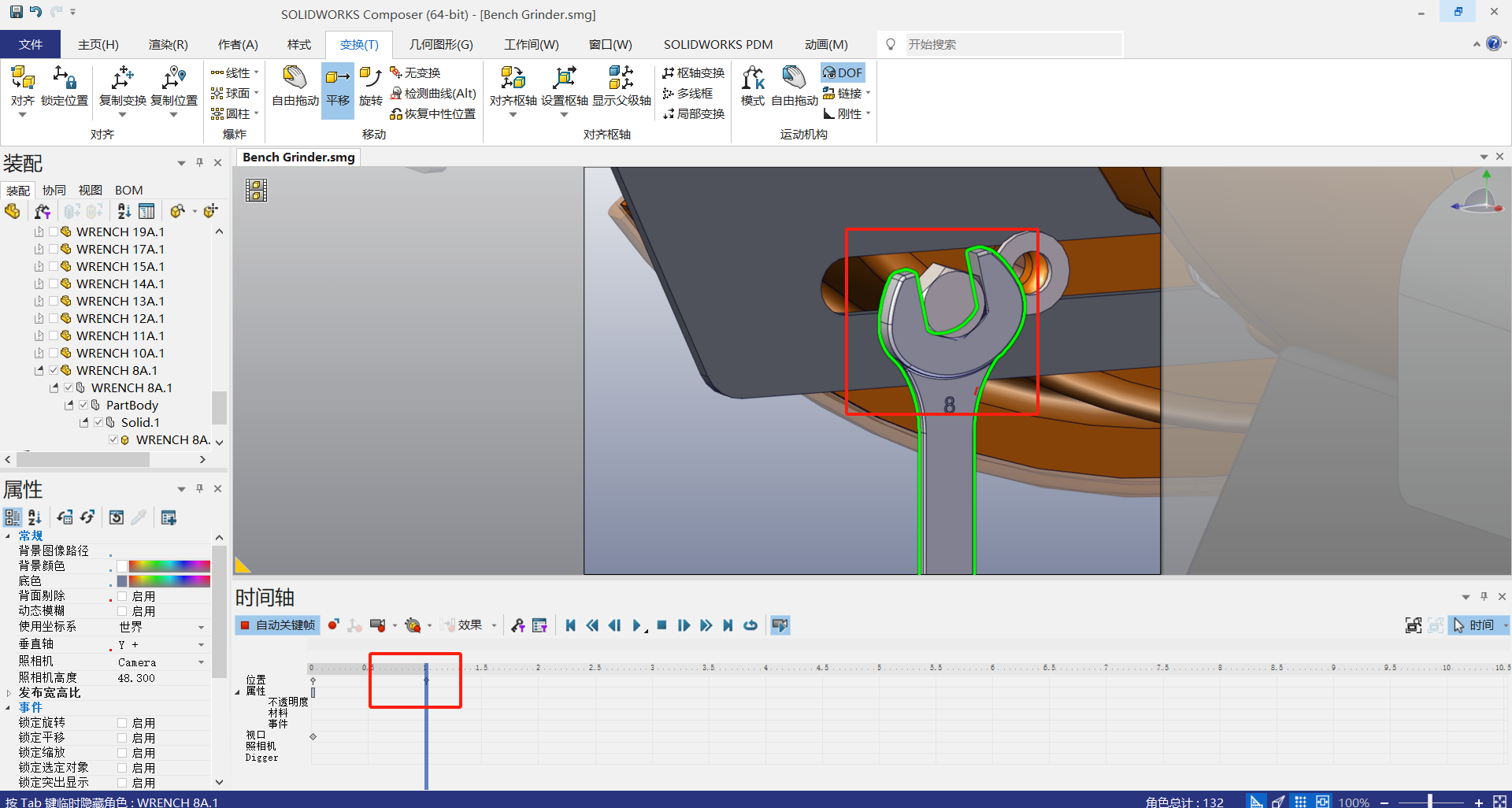This screenshot has height=808, width=1512.
Task: Toggle visibility checkbox of WRENCH 14A.1
Action: tap(54, 284)
